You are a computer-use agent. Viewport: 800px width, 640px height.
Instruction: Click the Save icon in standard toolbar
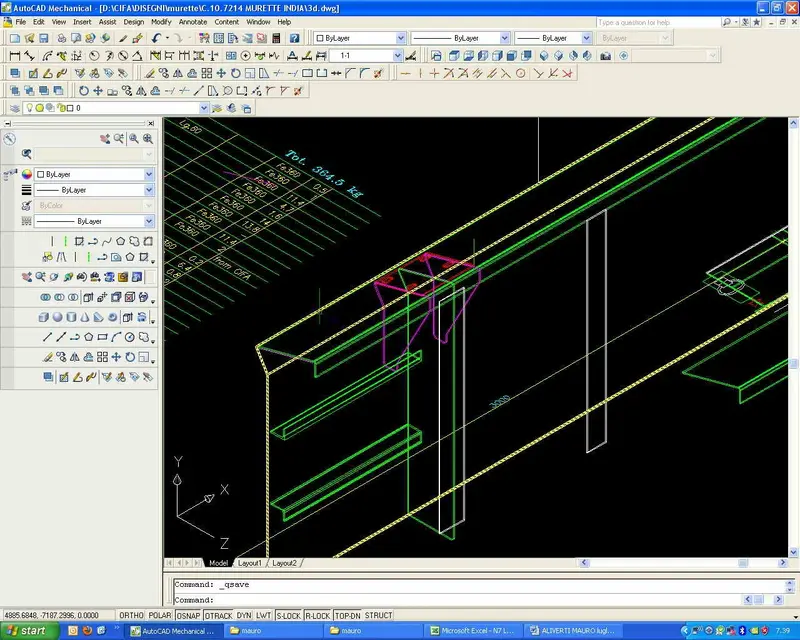click(44, 38)
